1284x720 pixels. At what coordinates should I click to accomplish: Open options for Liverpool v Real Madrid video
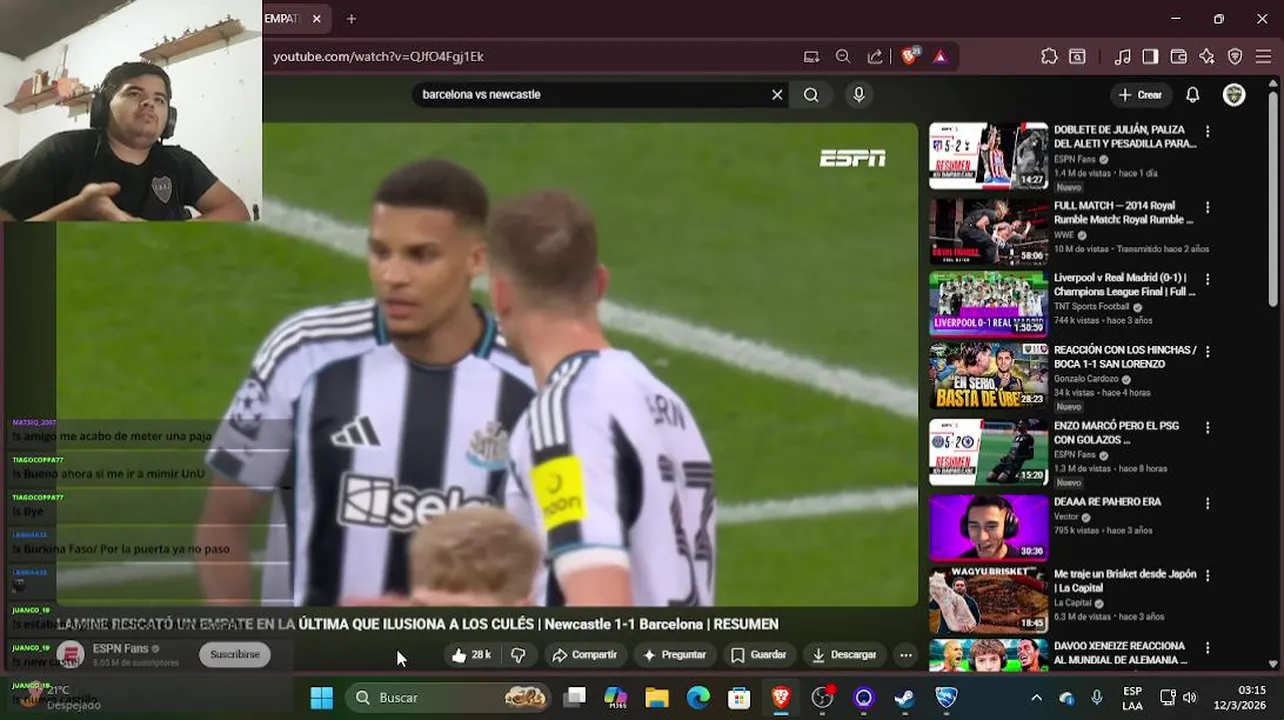coord(1207,279)
